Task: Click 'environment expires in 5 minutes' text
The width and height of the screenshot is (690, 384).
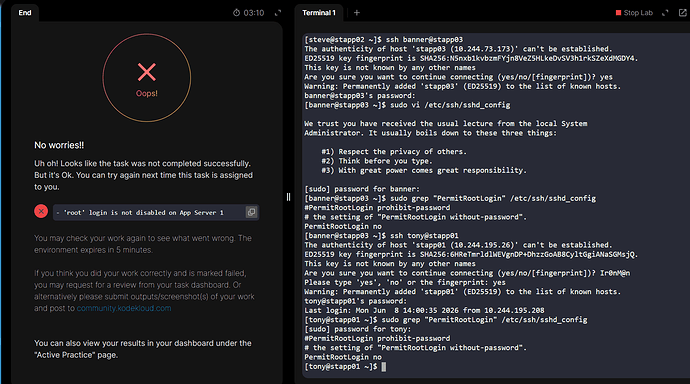Action: pyautogui.click(x=93, y=250)
